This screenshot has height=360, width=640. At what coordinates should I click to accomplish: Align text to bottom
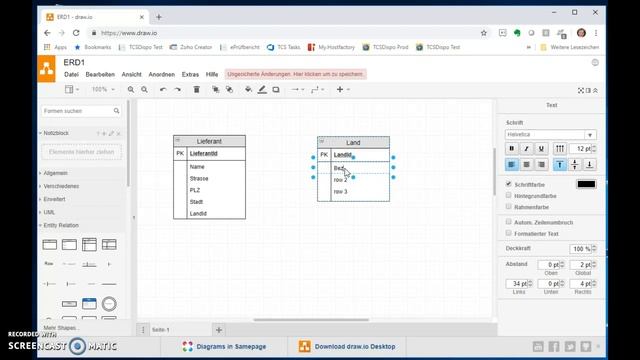(x=589, y=164)
